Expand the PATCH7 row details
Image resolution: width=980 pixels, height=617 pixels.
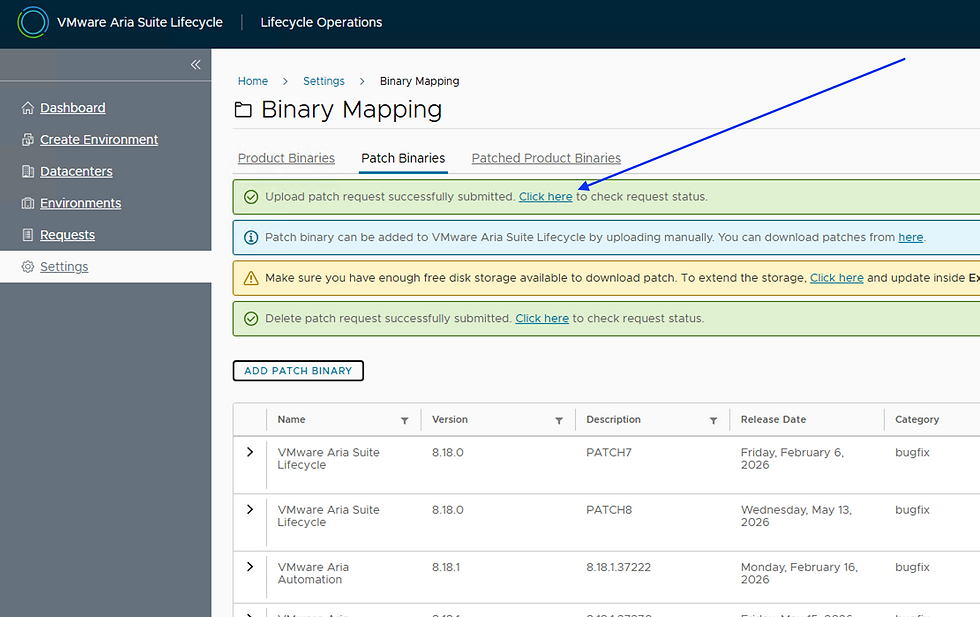click(250, 452)
